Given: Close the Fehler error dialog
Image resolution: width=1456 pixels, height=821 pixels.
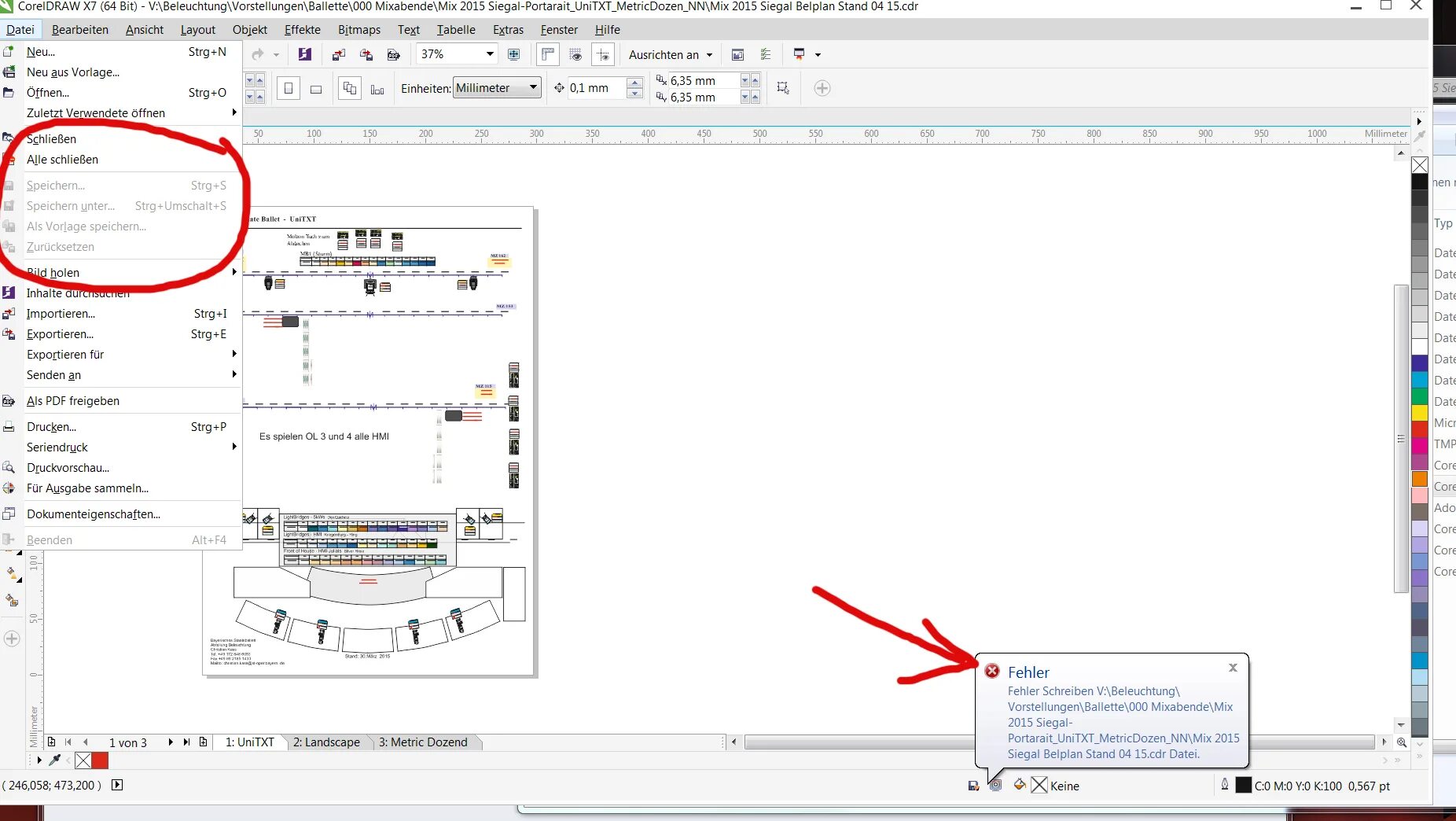Looking at the screenshot, I should pyautogui.click(x=1232, y=668).
